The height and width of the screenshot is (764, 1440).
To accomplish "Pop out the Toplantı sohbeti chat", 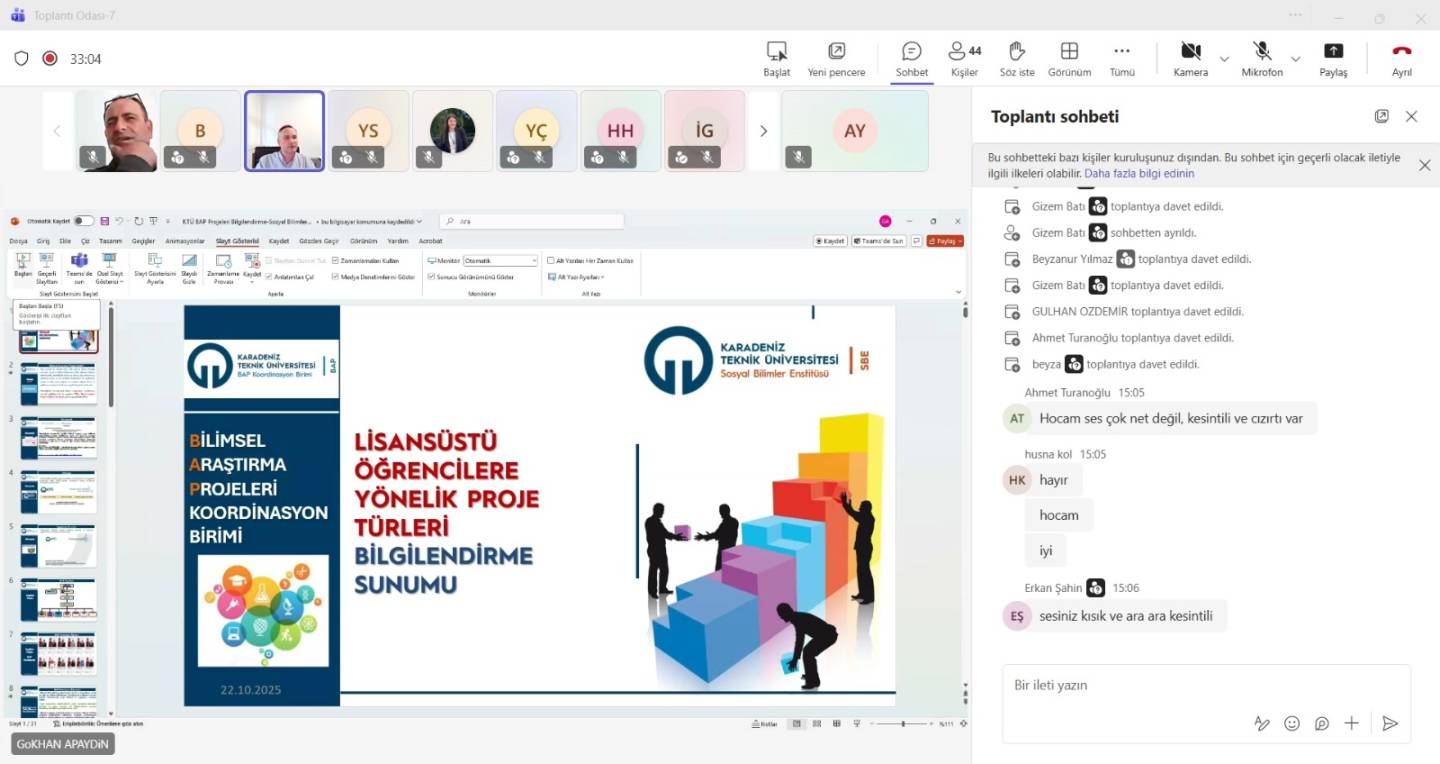I will [x=1381, y=116].
